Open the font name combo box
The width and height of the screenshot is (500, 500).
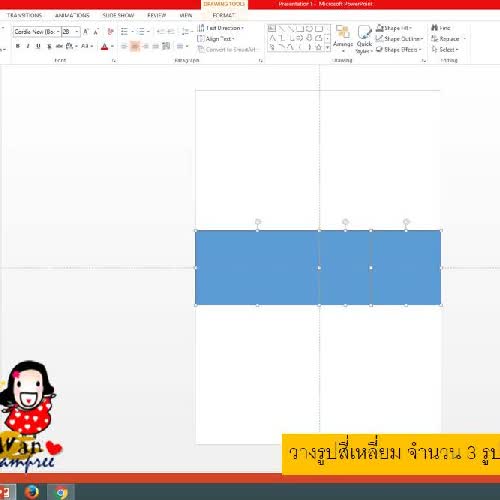(37, 32)
